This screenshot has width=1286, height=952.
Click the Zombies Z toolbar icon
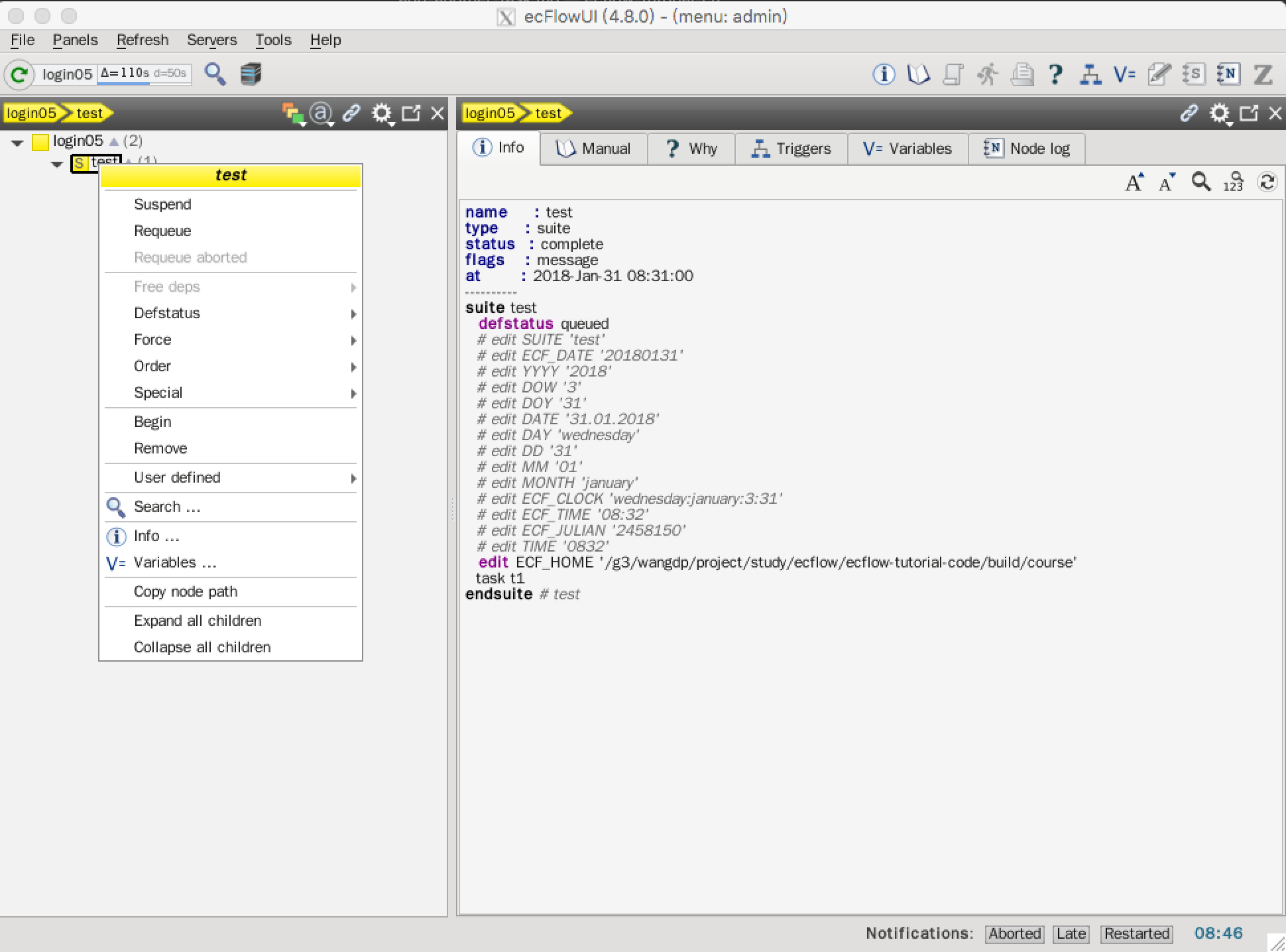pos(1263,74)
